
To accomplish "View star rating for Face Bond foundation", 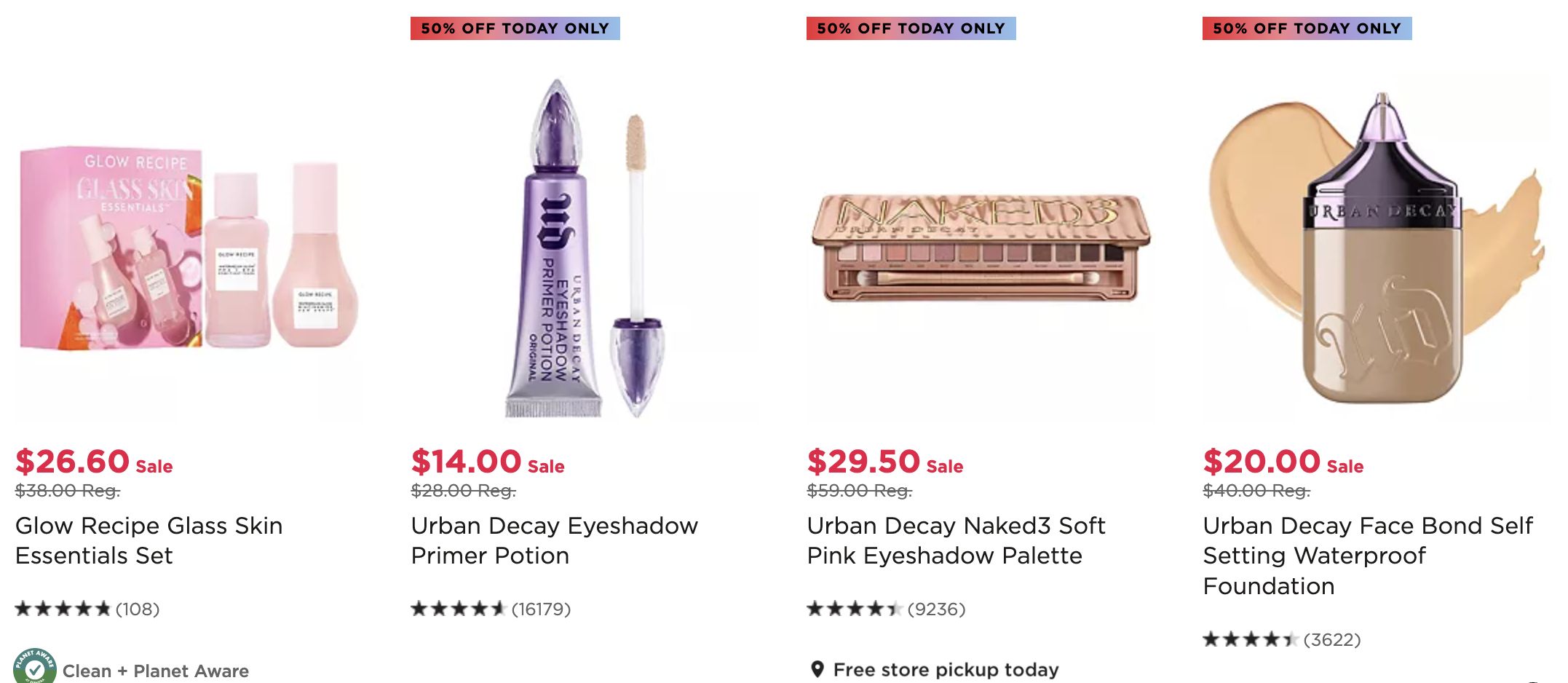I will coord(1250,639).
